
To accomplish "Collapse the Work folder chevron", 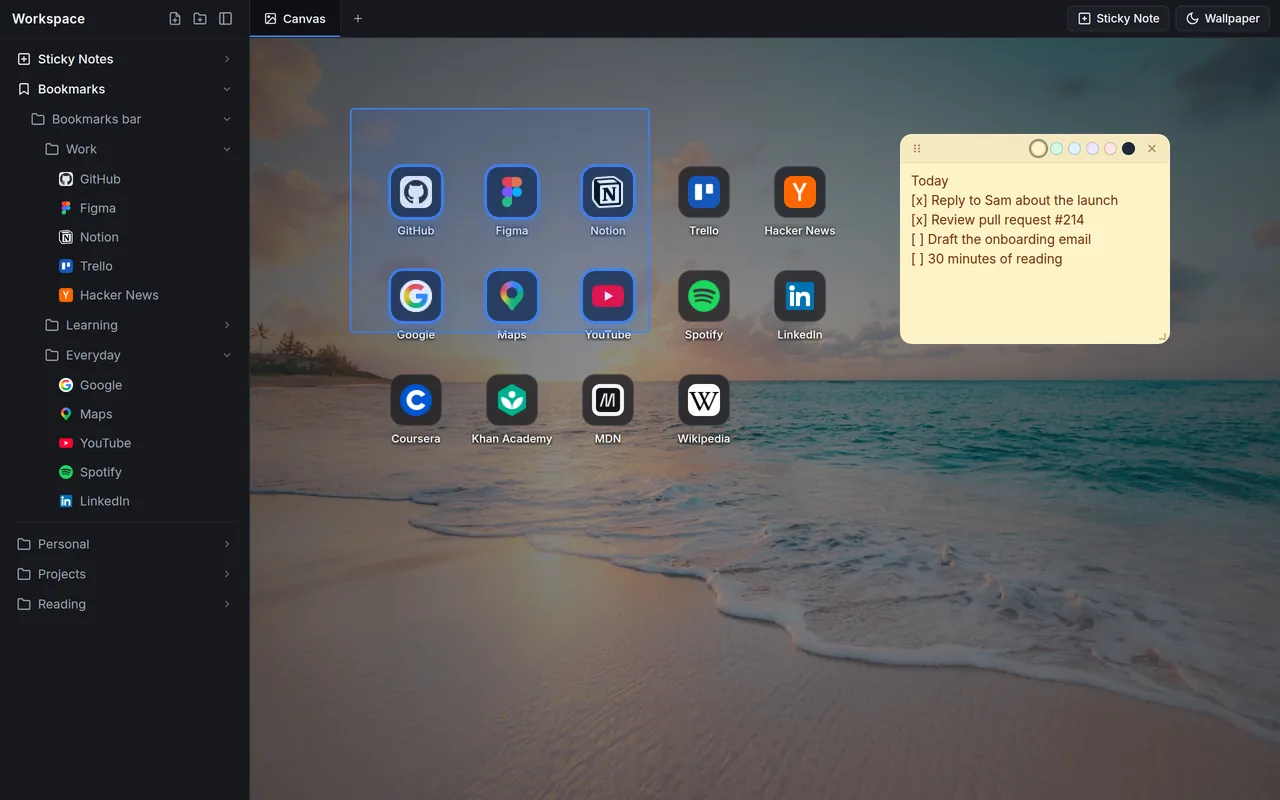I will pyautogui.click(x=227, y=149).
